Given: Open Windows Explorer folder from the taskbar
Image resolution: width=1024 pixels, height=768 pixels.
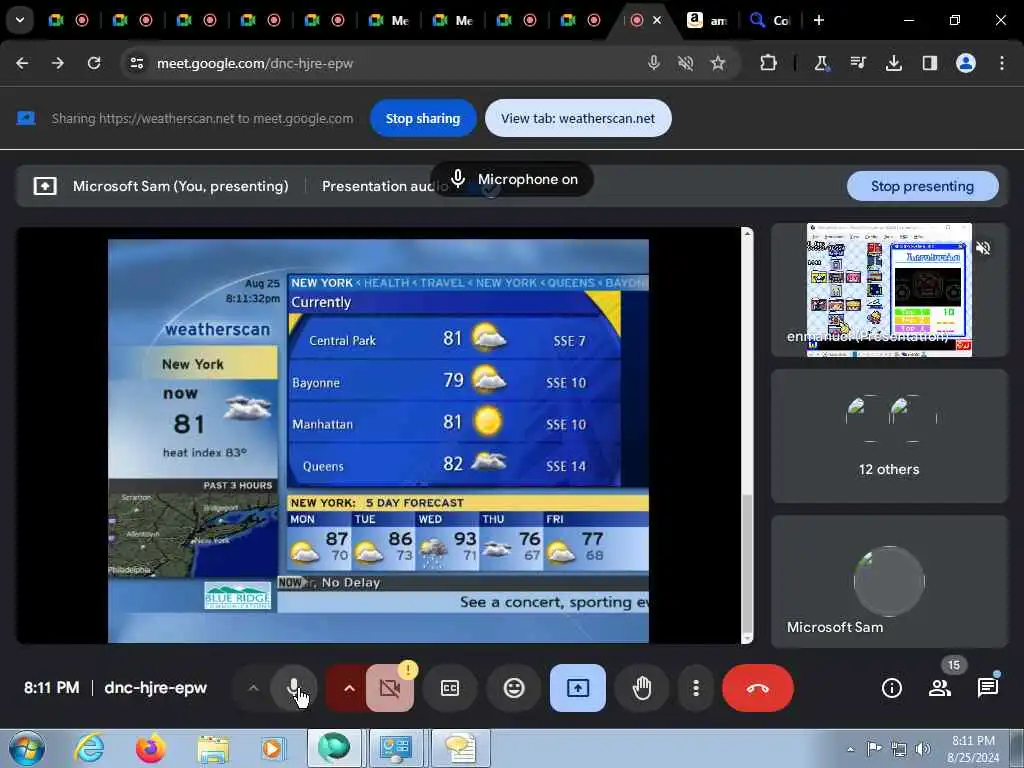Looking at the screenshot, I should tap(213, 748).
